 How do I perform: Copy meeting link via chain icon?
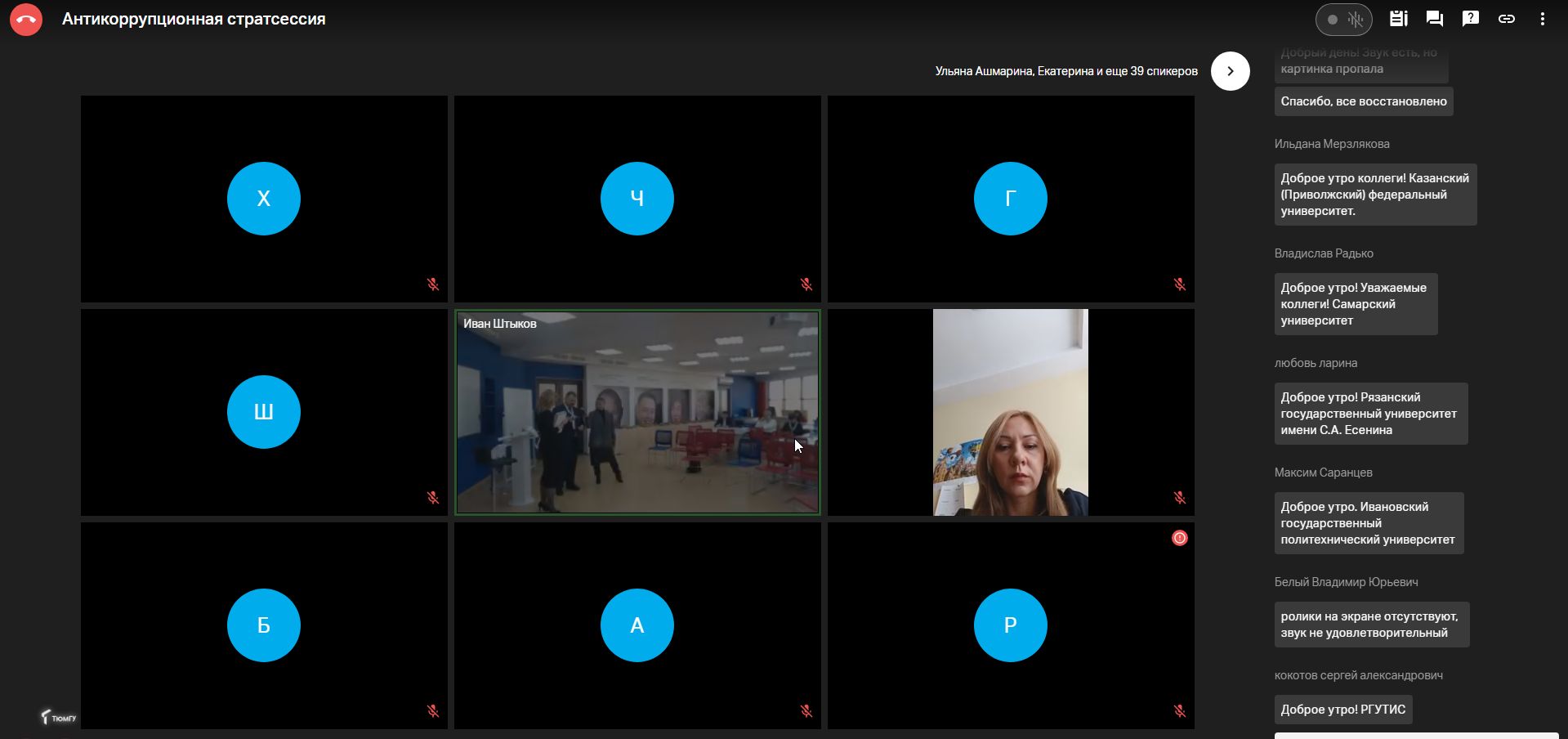click(x=1506, y=19)
